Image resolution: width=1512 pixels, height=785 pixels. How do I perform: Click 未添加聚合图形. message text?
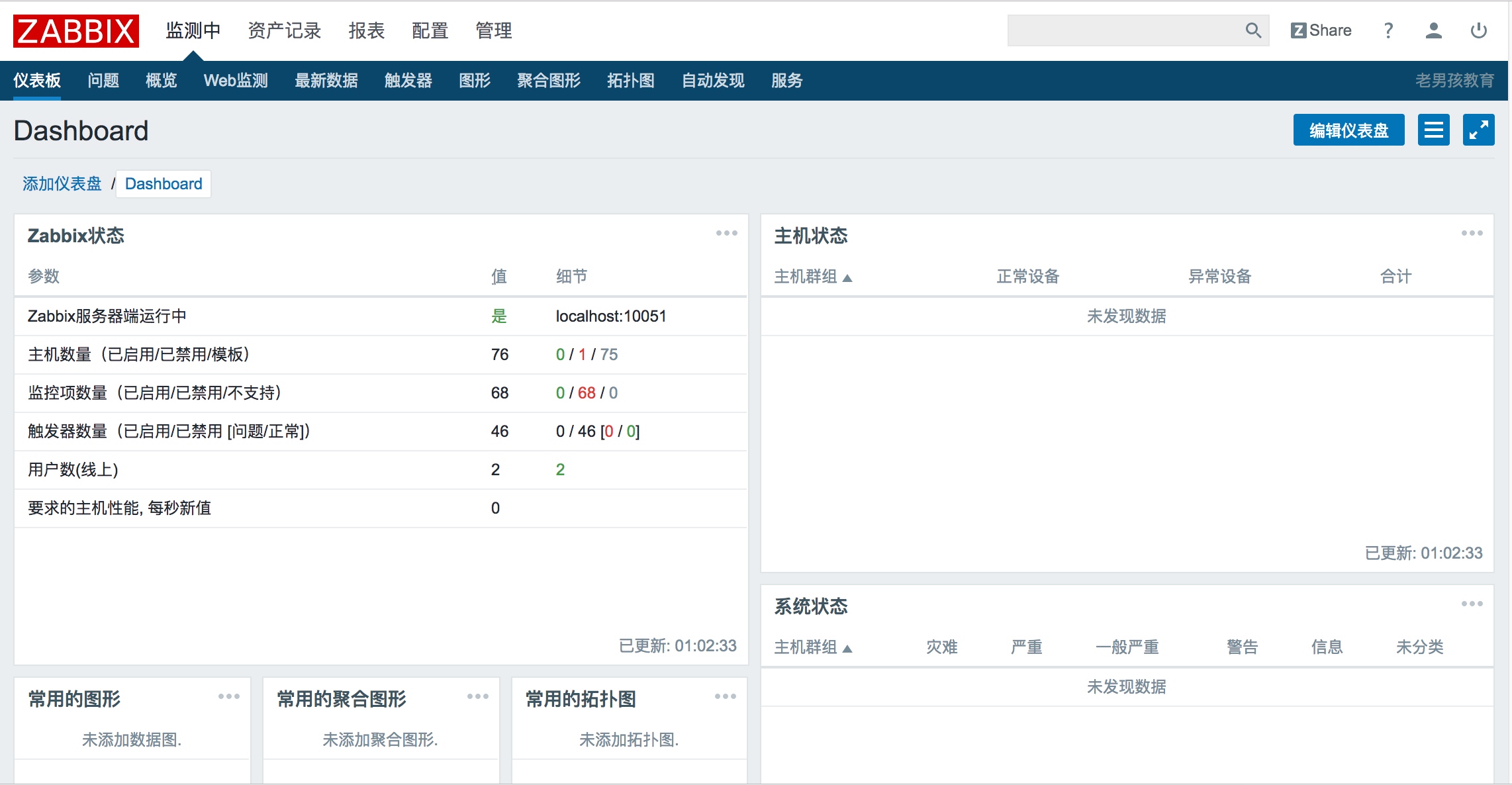point(380,740)
